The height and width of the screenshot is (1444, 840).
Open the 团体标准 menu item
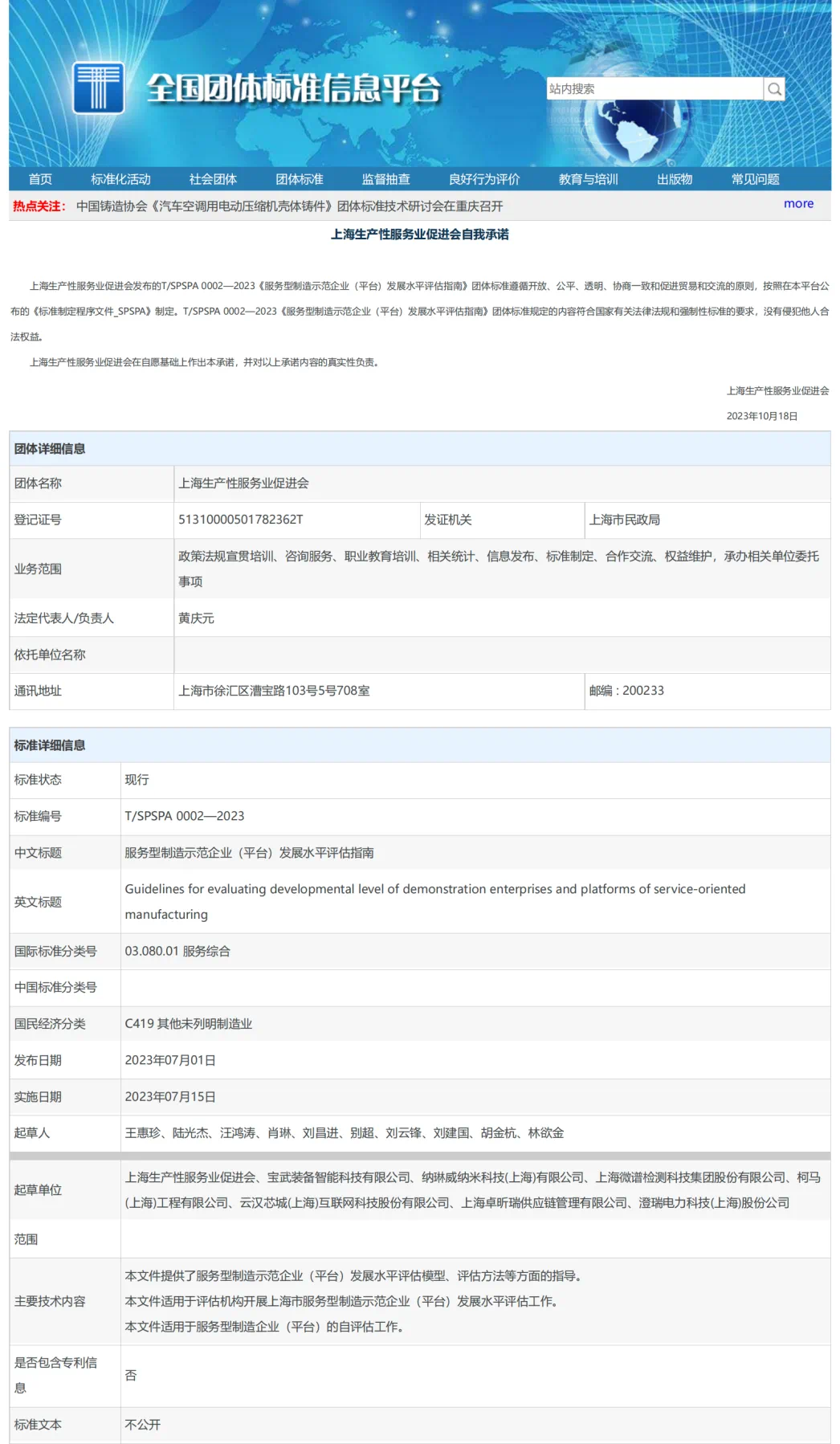pyautogui.click(x=300, y=179)
